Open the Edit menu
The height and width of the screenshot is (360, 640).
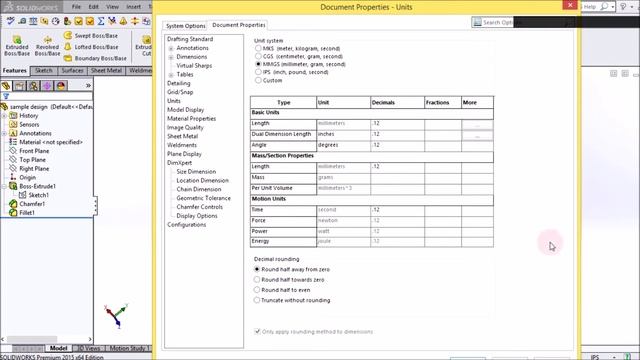click(94, 7)
